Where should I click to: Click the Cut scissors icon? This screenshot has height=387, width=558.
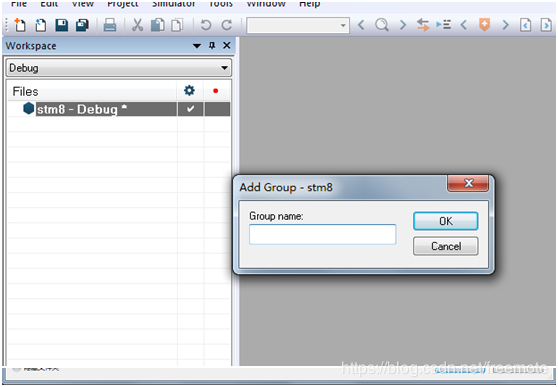click(137, 25)
